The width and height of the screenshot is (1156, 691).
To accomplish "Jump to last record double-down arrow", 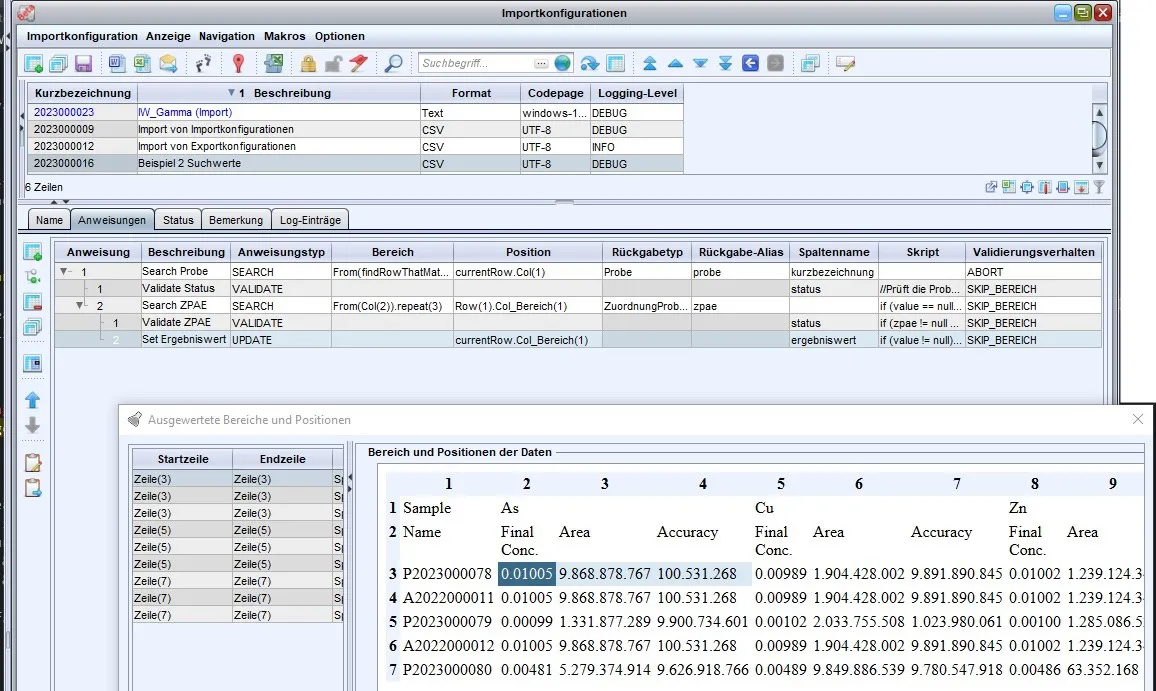I will coord(725,63).
